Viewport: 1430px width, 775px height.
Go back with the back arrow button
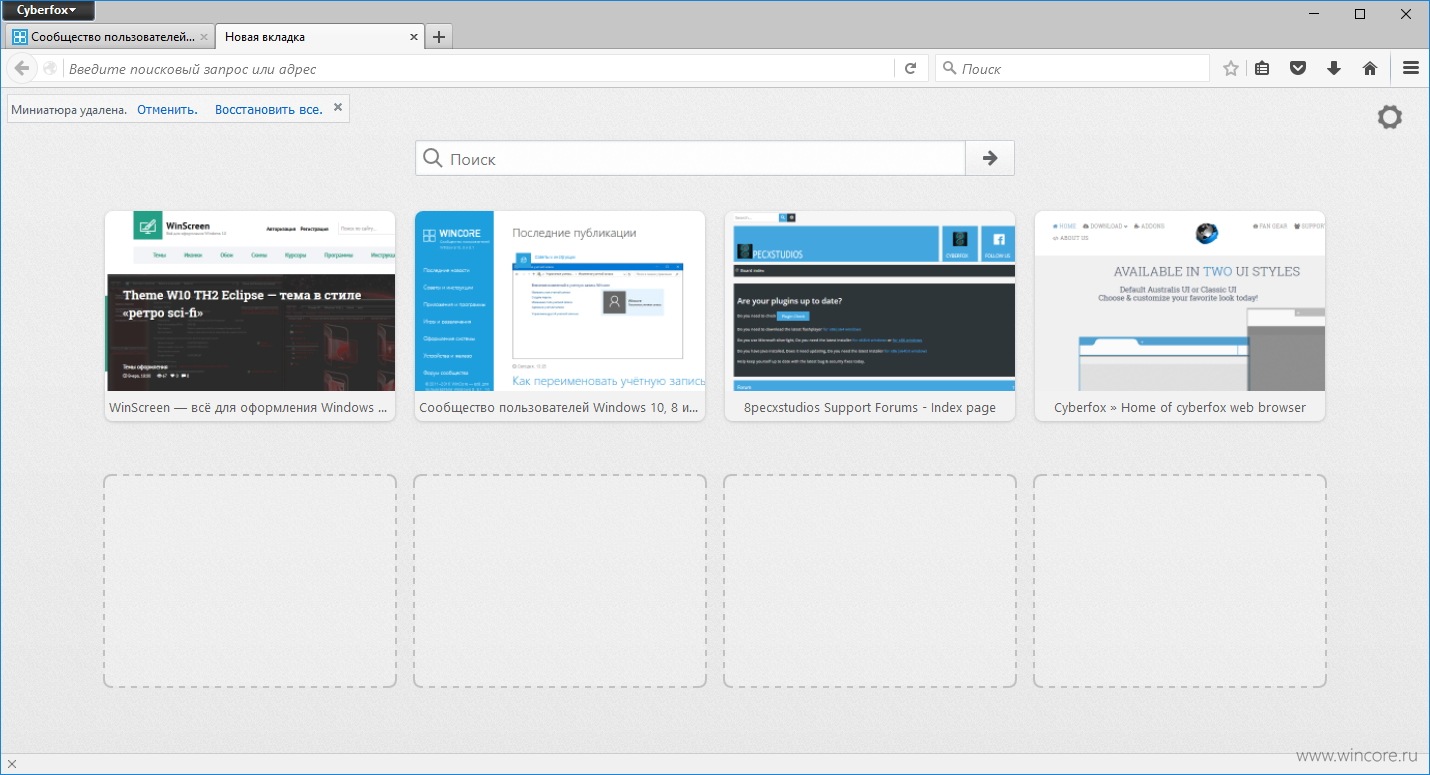22,68
